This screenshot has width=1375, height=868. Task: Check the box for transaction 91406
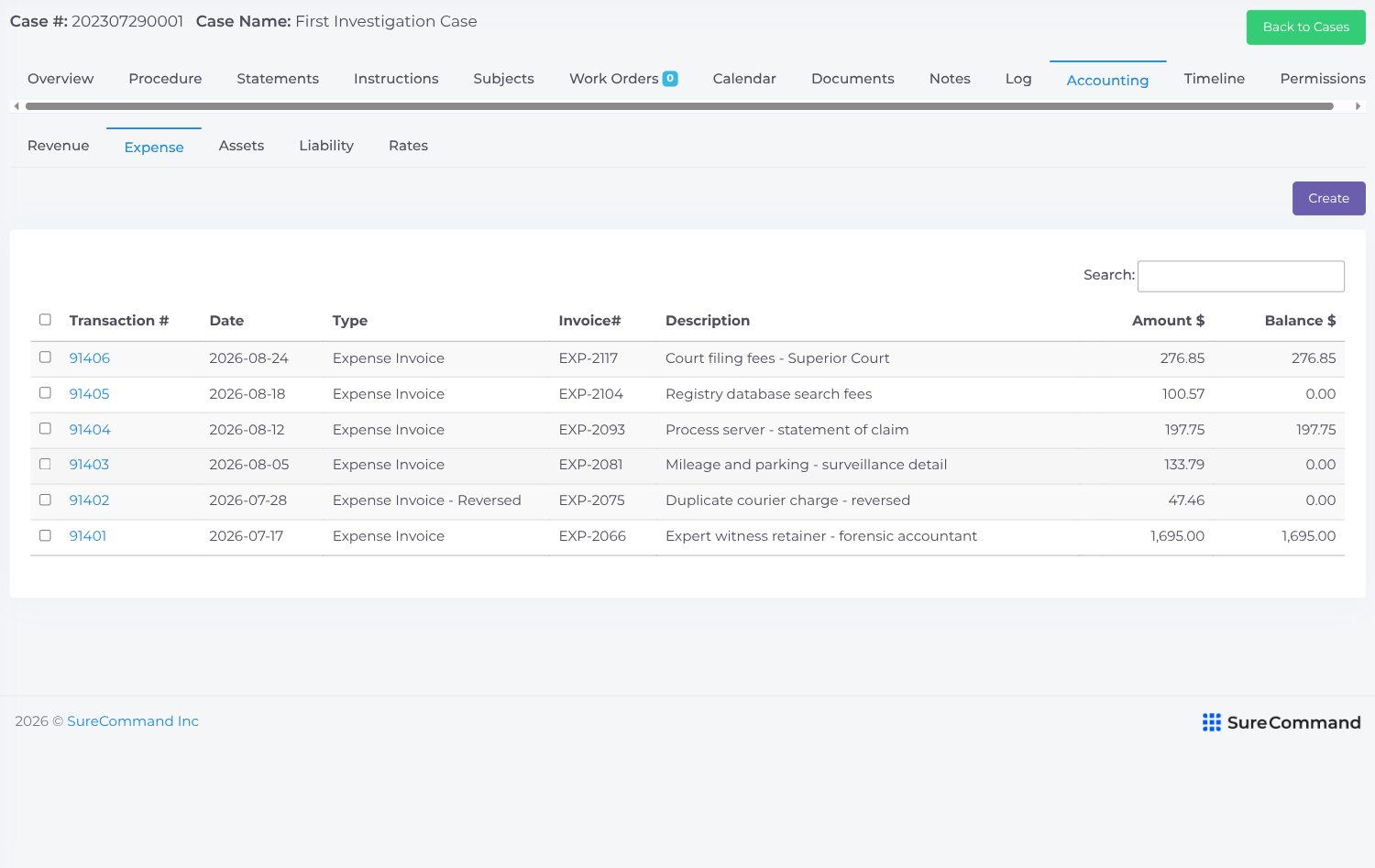45,357
